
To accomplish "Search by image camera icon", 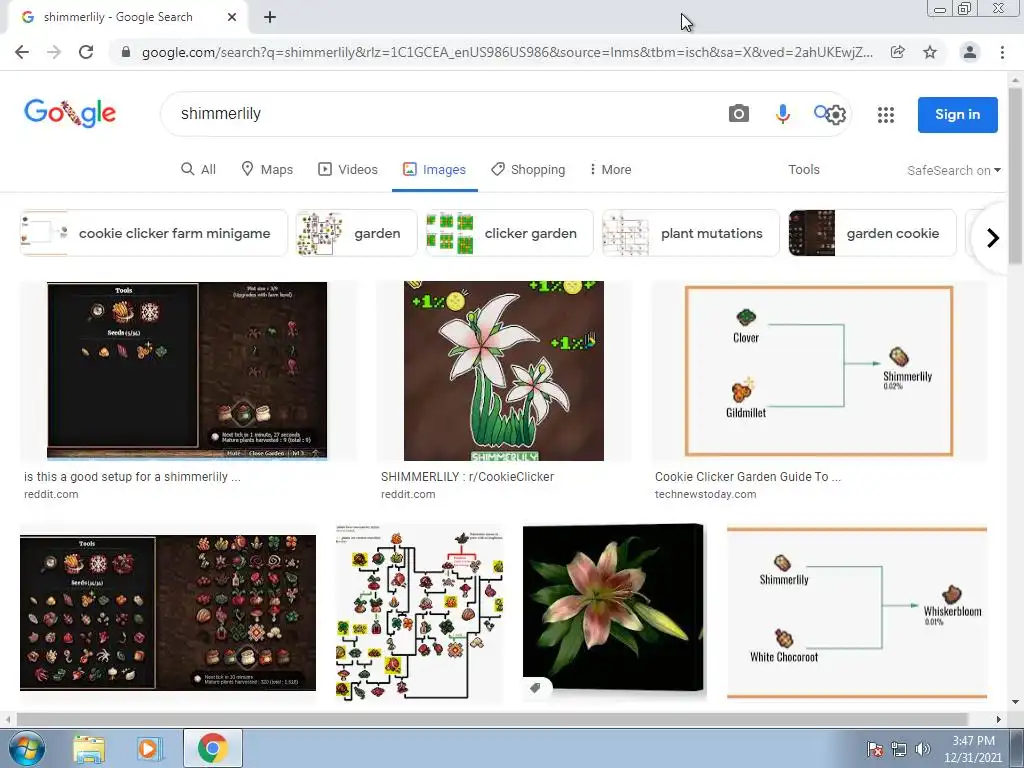I will 739,114.
